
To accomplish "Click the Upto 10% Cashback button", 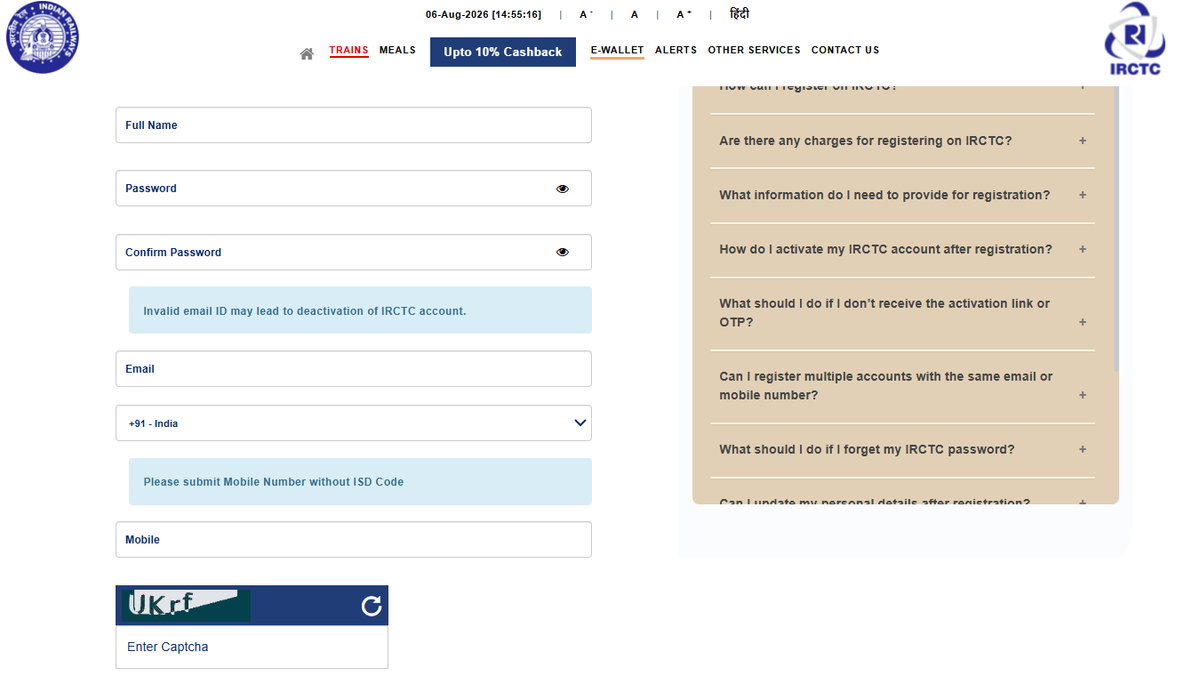I will coord(503,52).
